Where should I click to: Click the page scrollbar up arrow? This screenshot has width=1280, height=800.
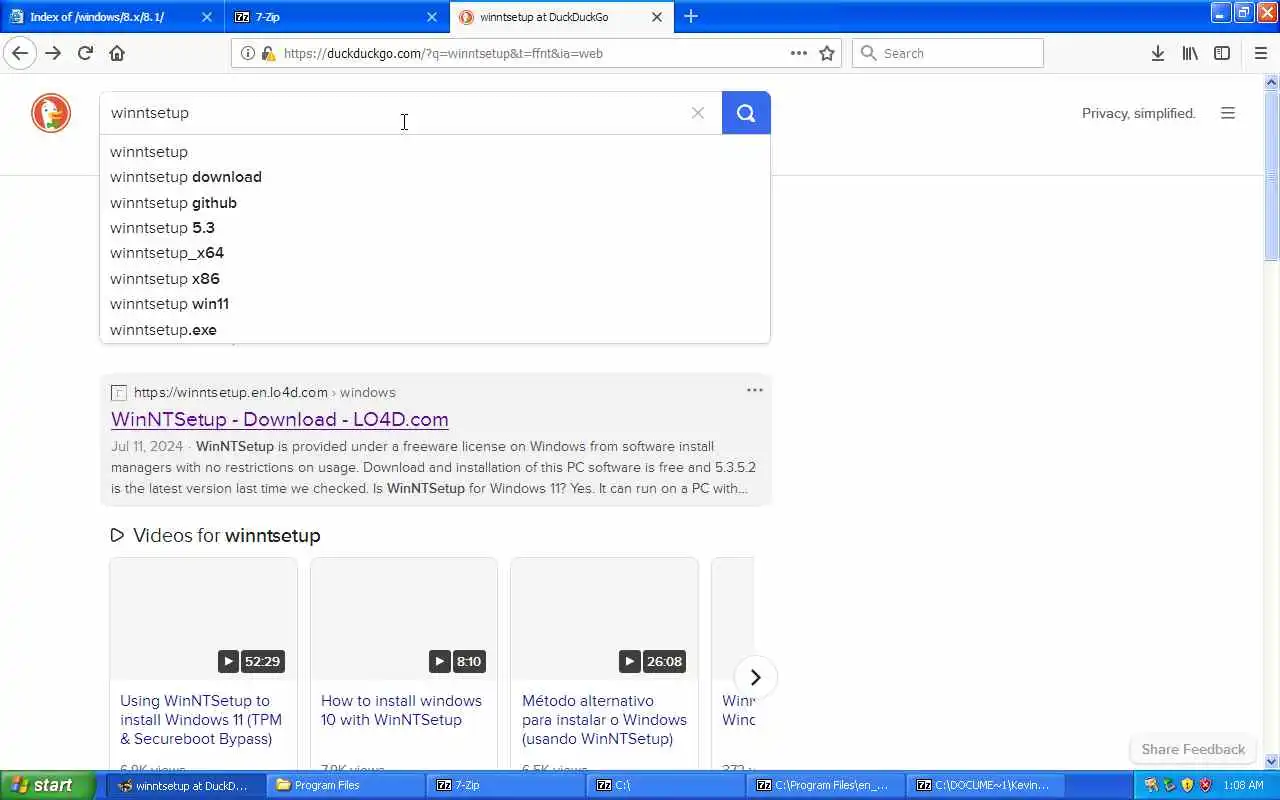1272,82
